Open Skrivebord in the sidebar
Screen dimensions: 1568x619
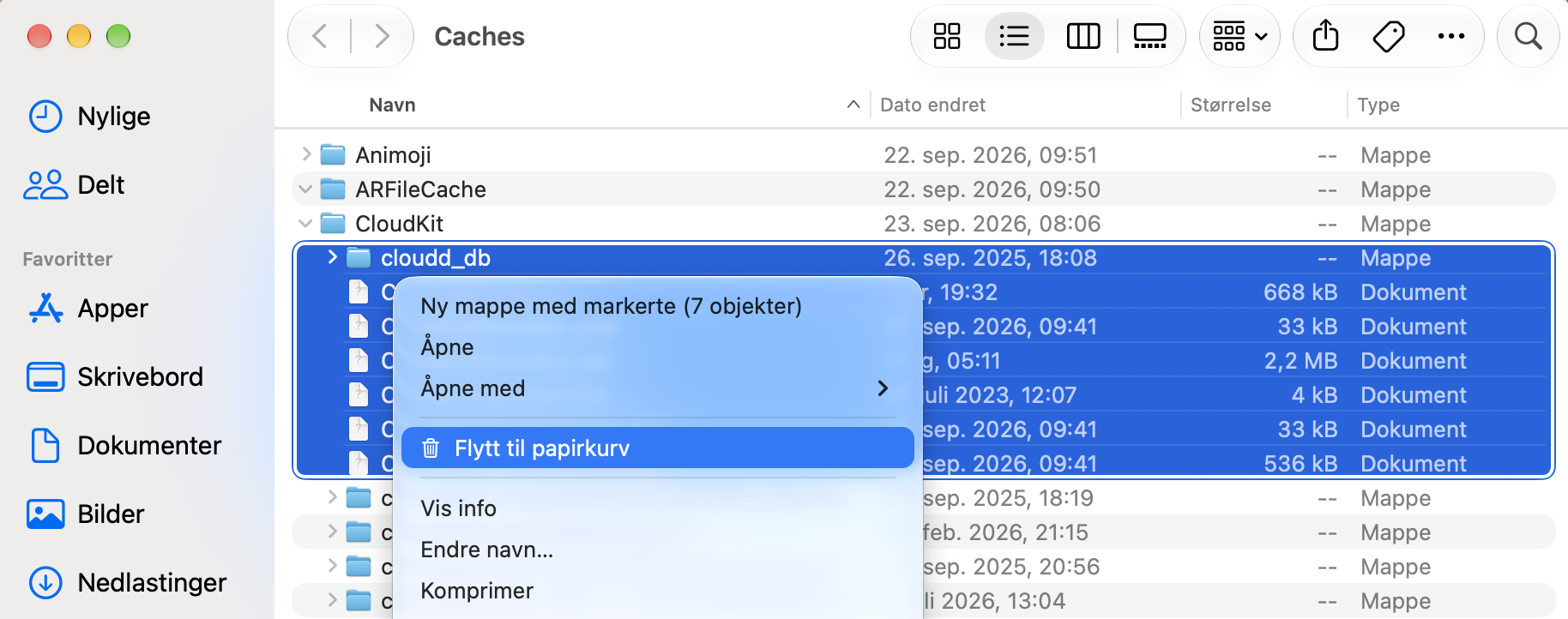116,376
